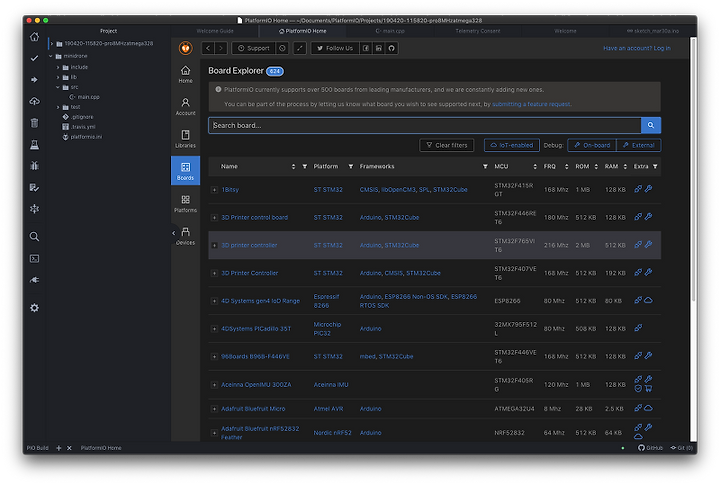Screen dimensions: 720x485
Task: Open the Account section in PIO Home
Action: point(186,107)
